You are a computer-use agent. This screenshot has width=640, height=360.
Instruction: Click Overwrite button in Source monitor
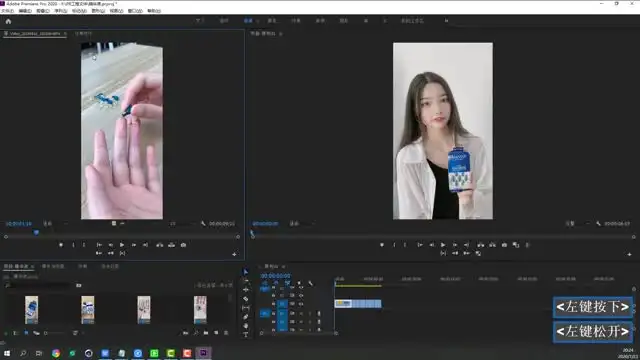coord(171,245)
